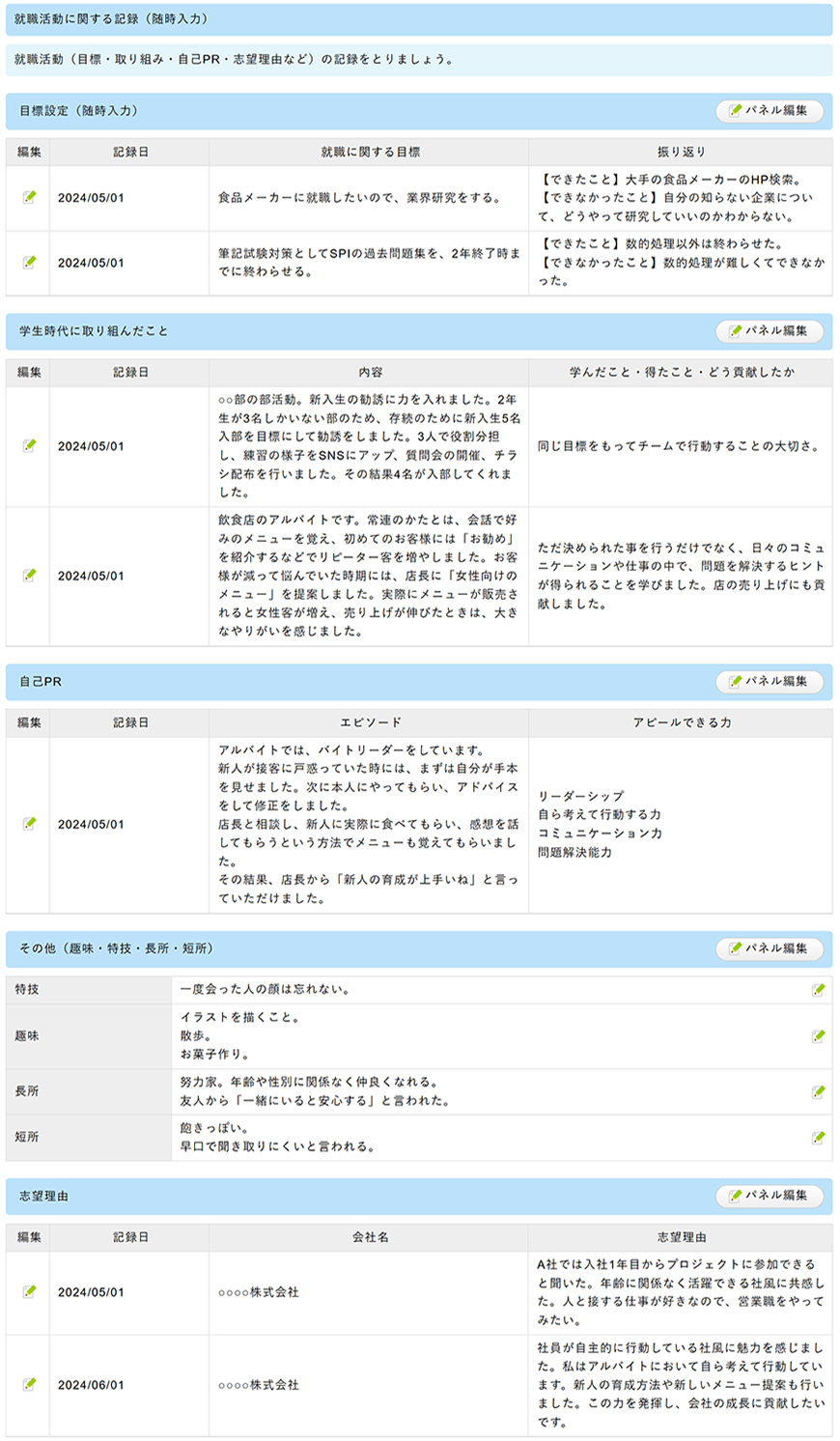Click the 社員が自主的に行動 reason text
The width and height of the screenshot is (840, 1441).
click(x=681, y=1384)
